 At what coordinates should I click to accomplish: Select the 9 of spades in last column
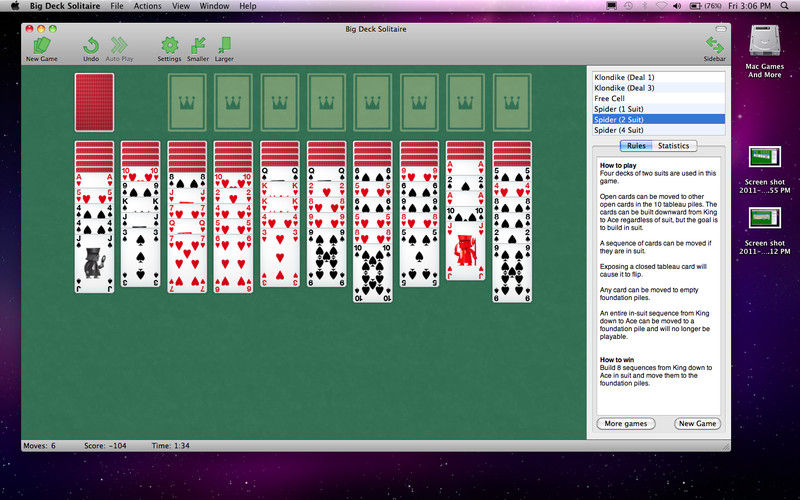click(512, 273)
